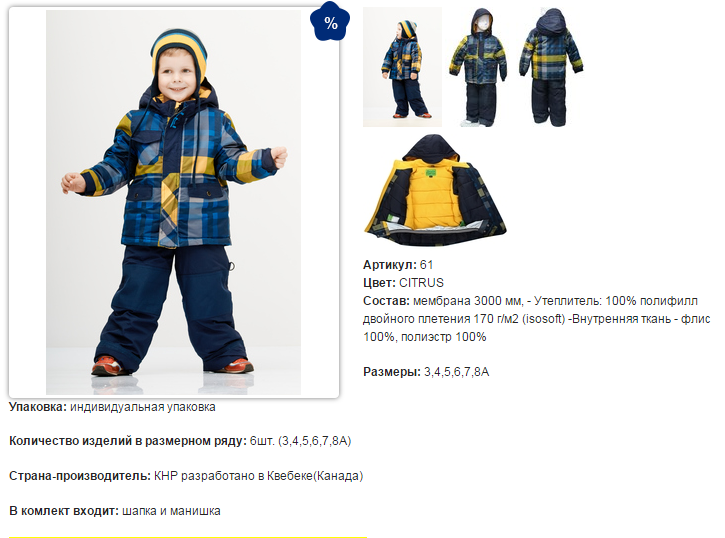The width and height of the screenshot is (725, 538).
Task: Click the "мембрана 3000 мм" composition text
Action: [467, 301]
